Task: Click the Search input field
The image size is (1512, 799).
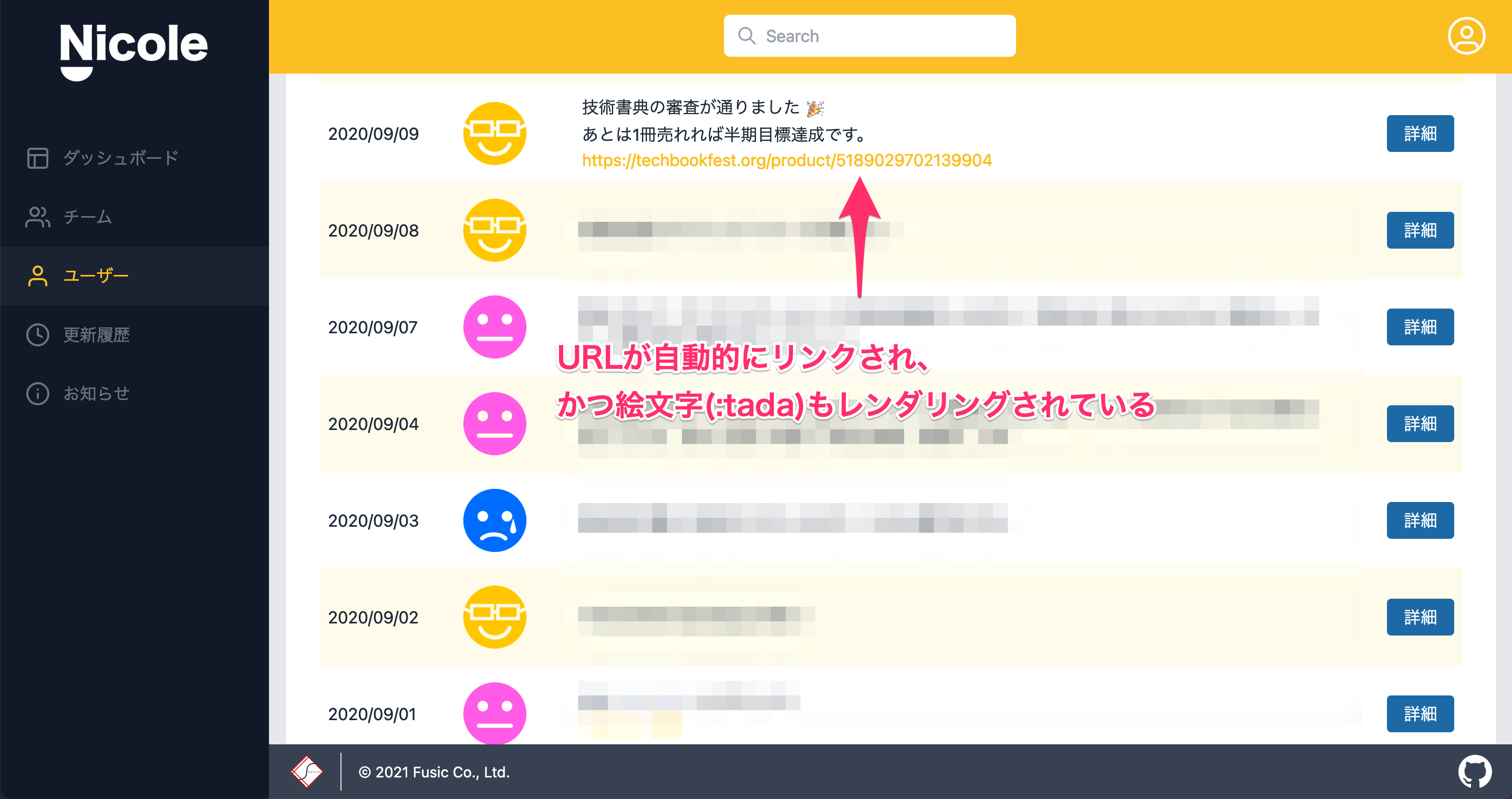Action: click(881, 36)
